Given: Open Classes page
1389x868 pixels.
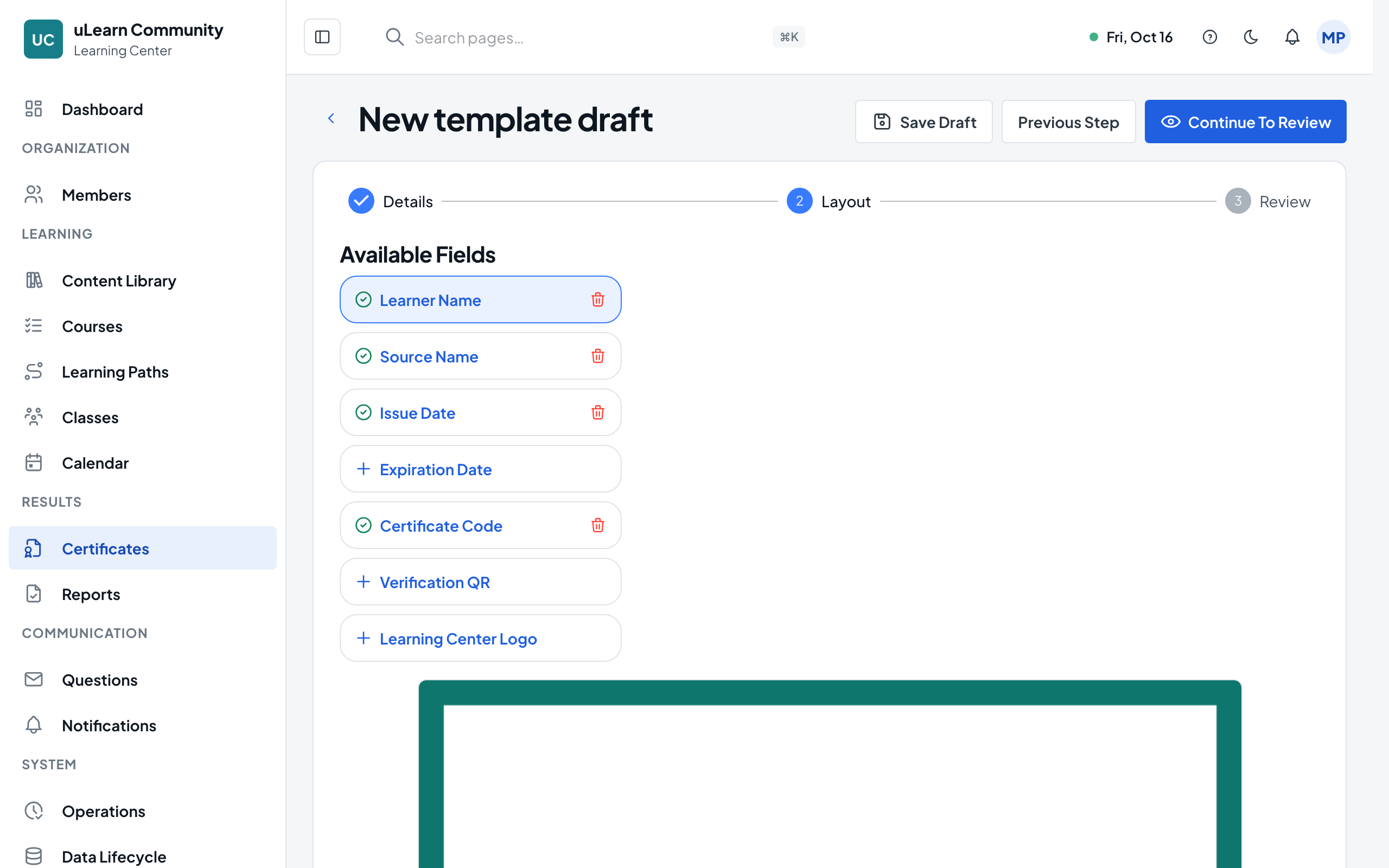Looking at the screenshot, I should (x=142, y=417).
